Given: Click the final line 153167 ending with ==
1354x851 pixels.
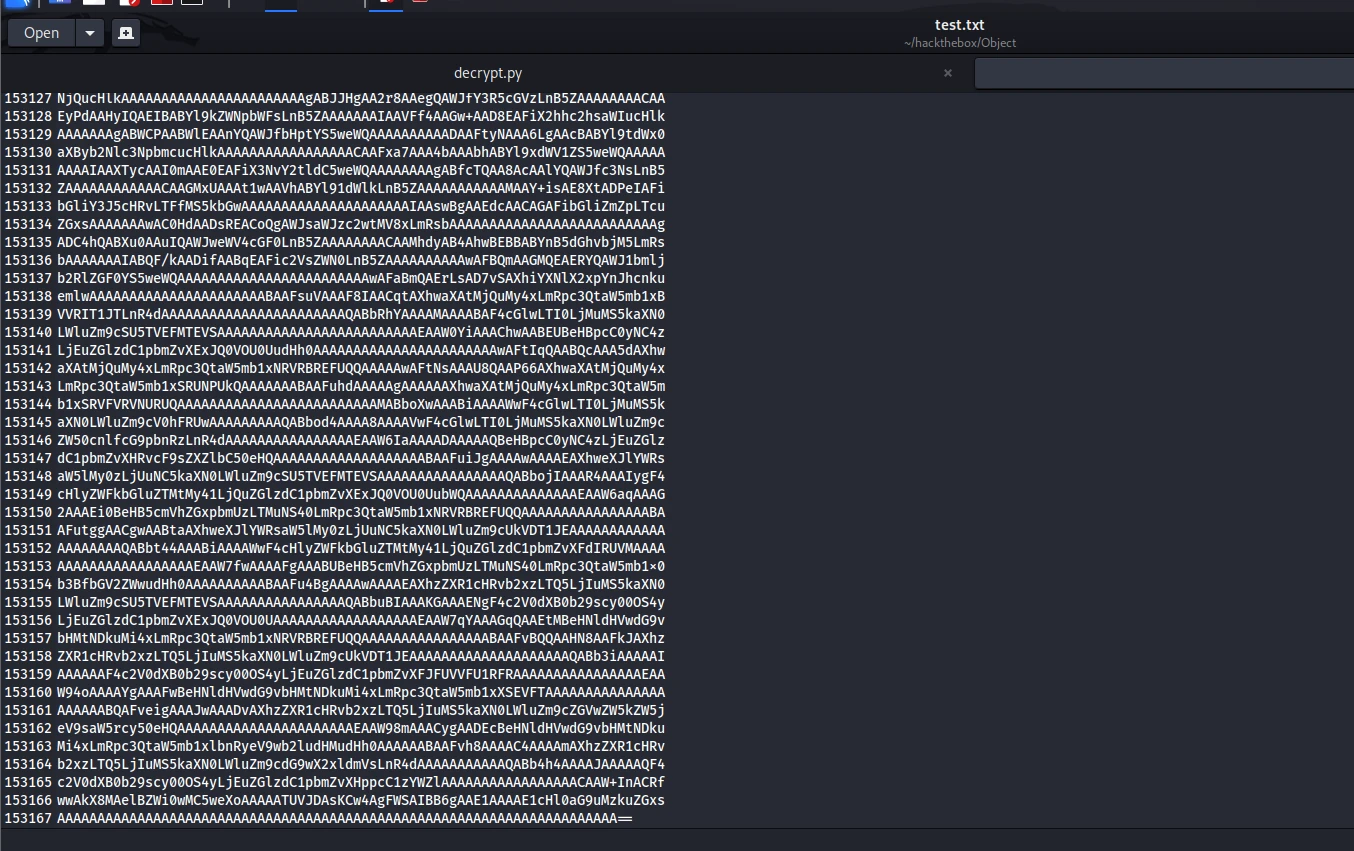Looking at the screenshot, I should [345, 818].
